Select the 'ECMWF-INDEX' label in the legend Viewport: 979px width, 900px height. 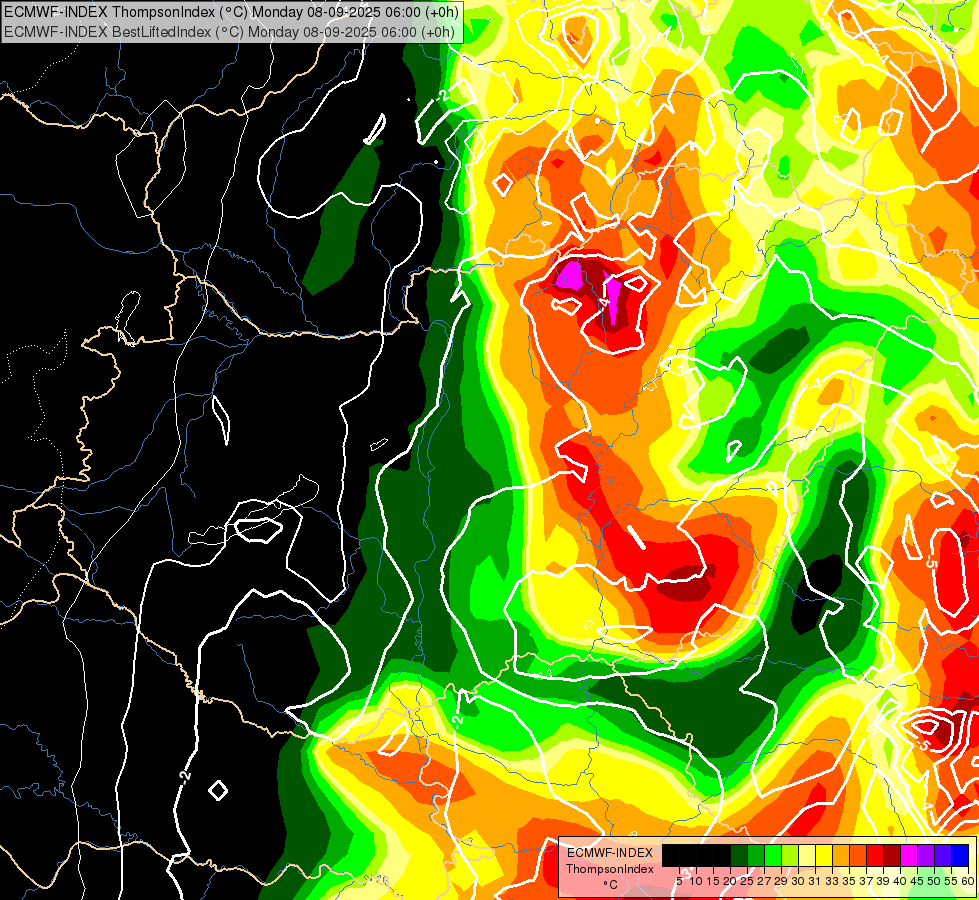click(610, 853)
